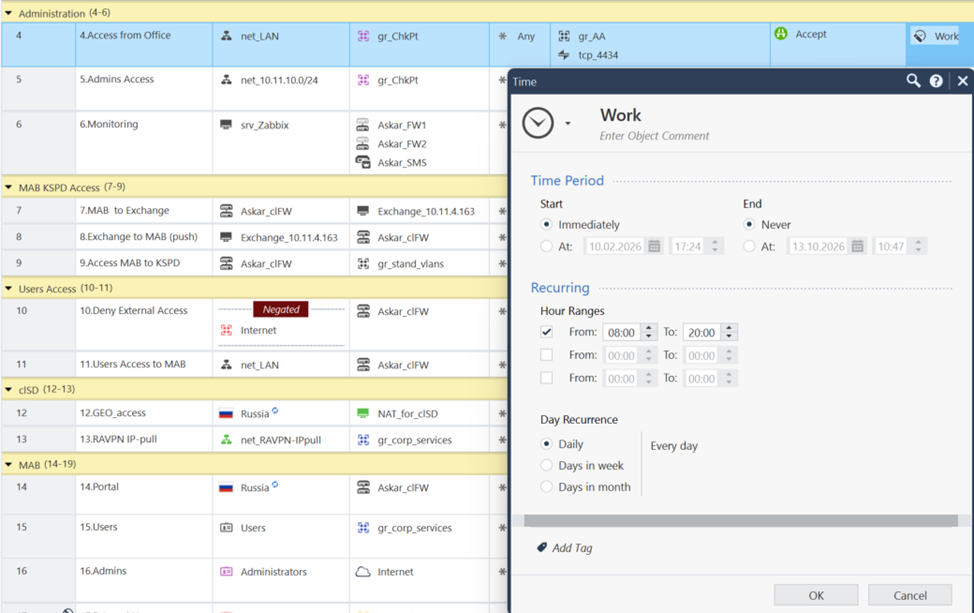
Task: Select the Start At radio button
Action: [547, 247]
